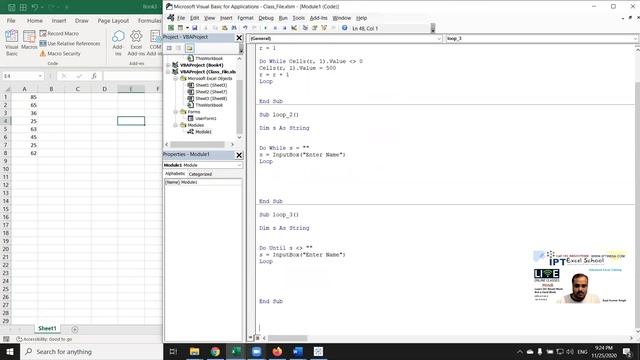The height and width of the screenshot is (360, 640).
Task: Click Record Macro in the Excel Code group
Action: point(59,33)
